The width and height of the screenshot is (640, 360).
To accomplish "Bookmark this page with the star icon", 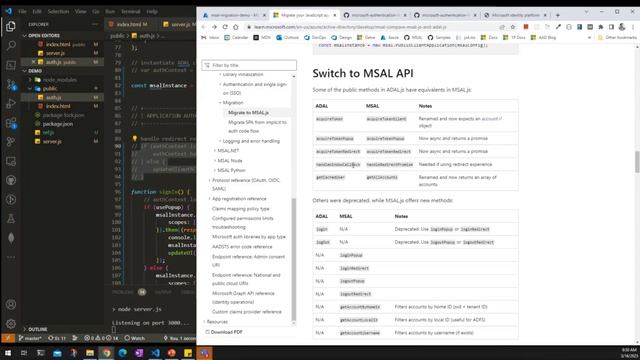I will [x=513, y=27].
